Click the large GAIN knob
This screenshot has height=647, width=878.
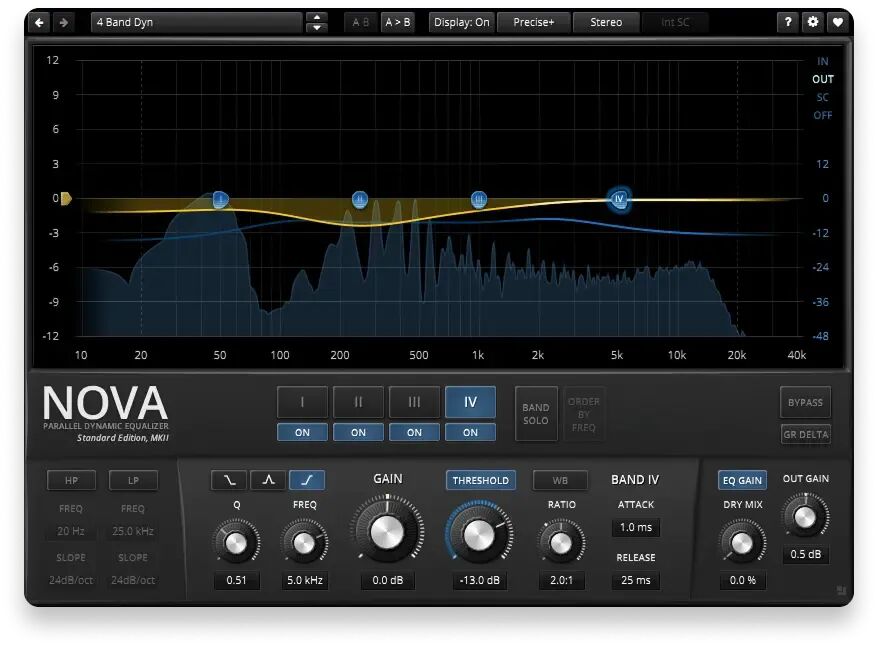click(387, 530)
